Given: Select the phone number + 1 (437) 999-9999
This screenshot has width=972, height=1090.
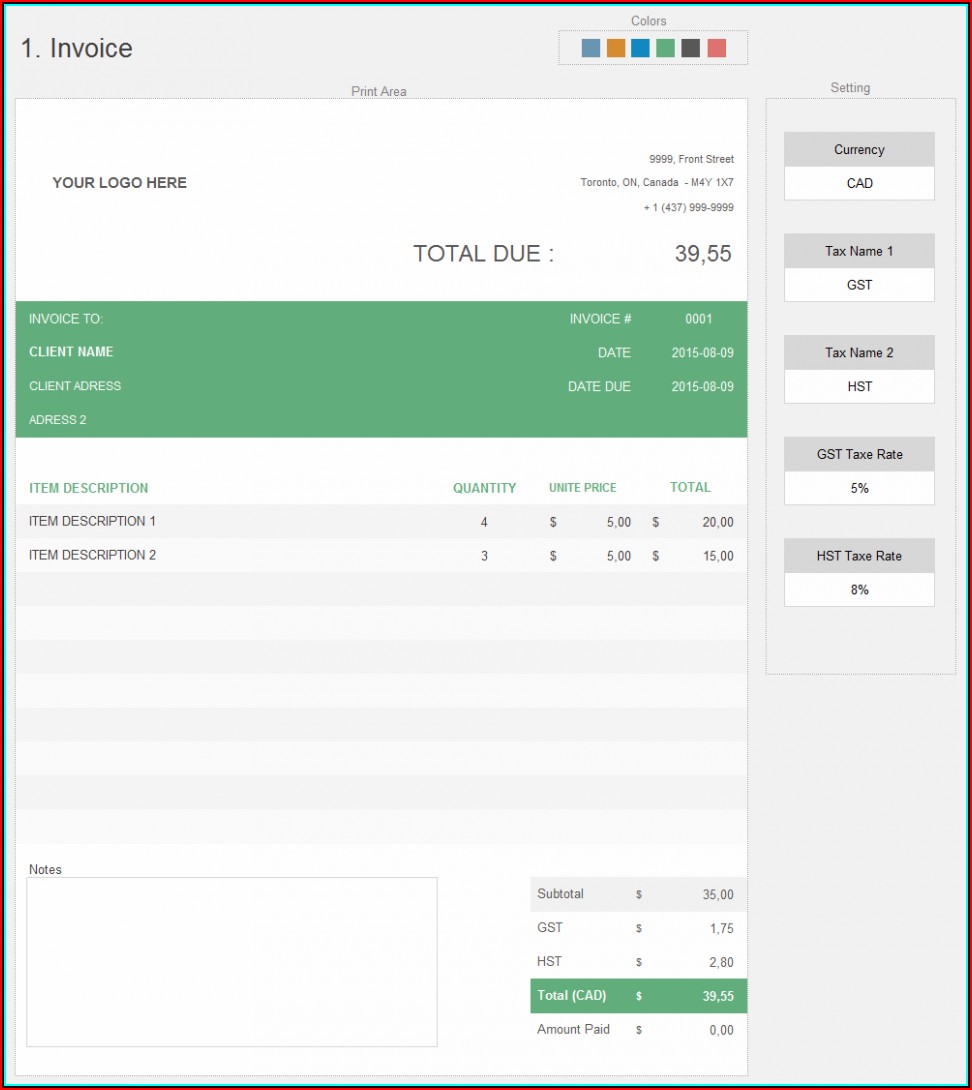Looking at the screenshot, I should pyautogui.click(x=688, y=208).
